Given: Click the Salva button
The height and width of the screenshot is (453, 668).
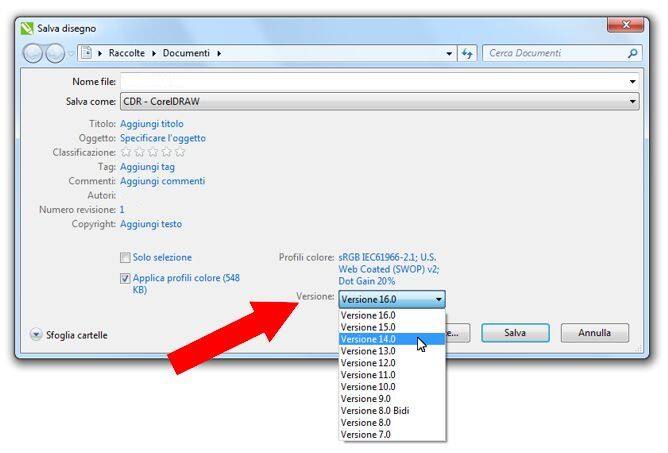Looking at the screenshot, I should pos(515,333).
